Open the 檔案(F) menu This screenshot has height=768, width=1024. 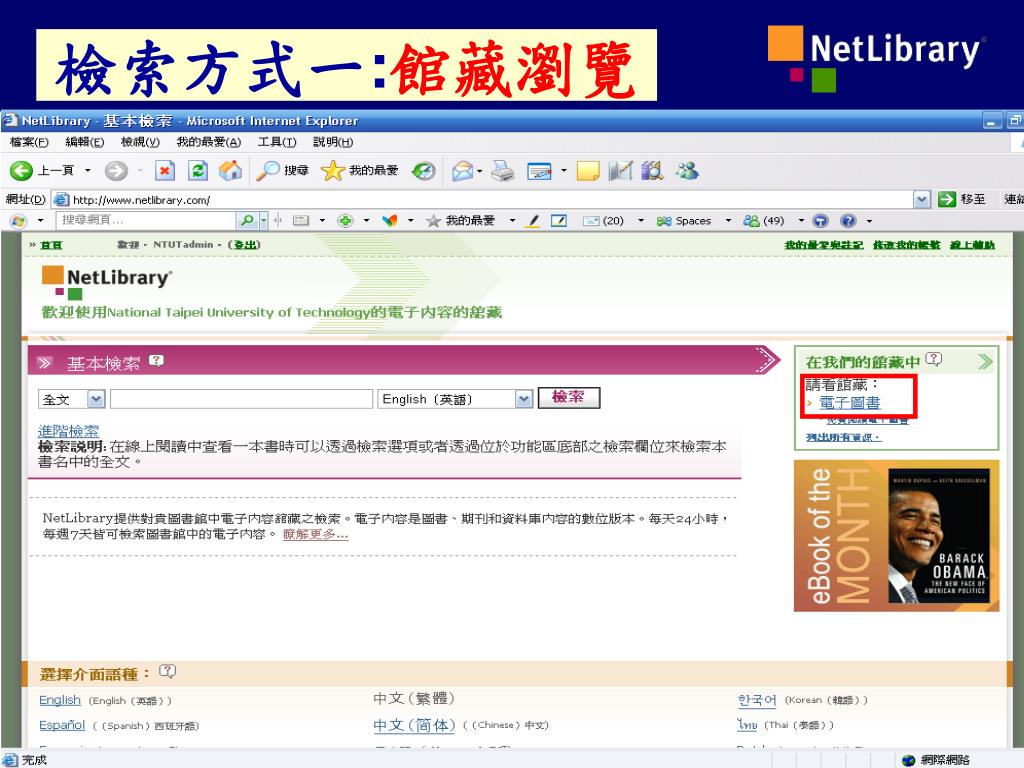29,142
